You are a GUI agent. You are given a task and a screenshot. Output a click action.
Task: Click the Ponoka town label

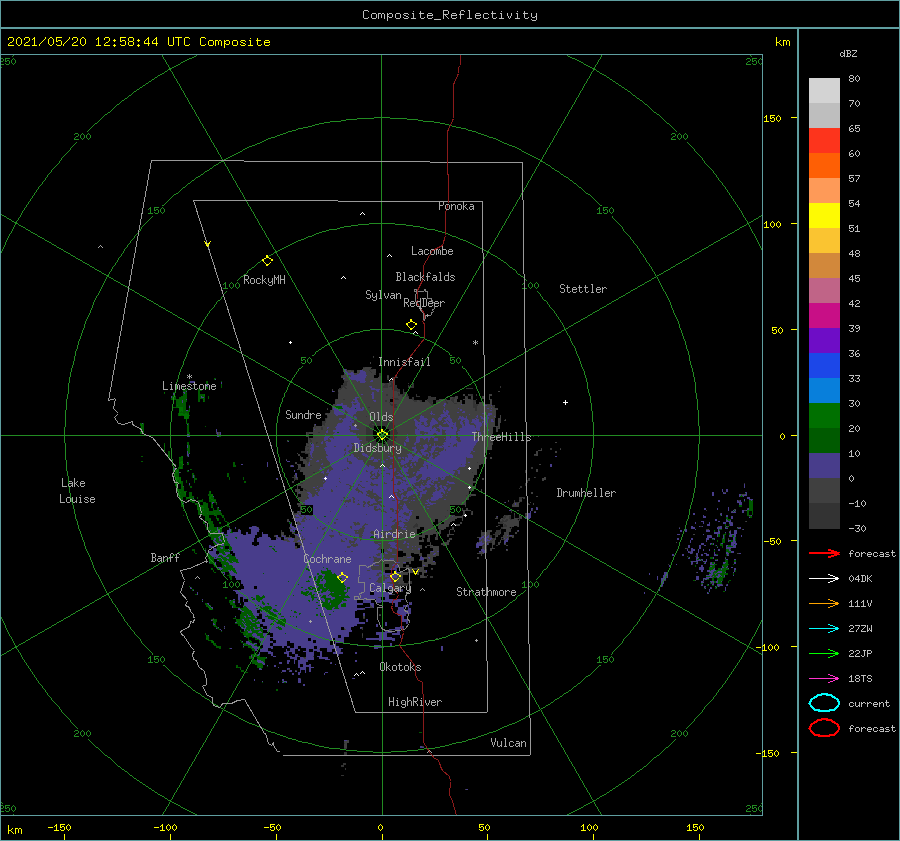pos(456,206)
